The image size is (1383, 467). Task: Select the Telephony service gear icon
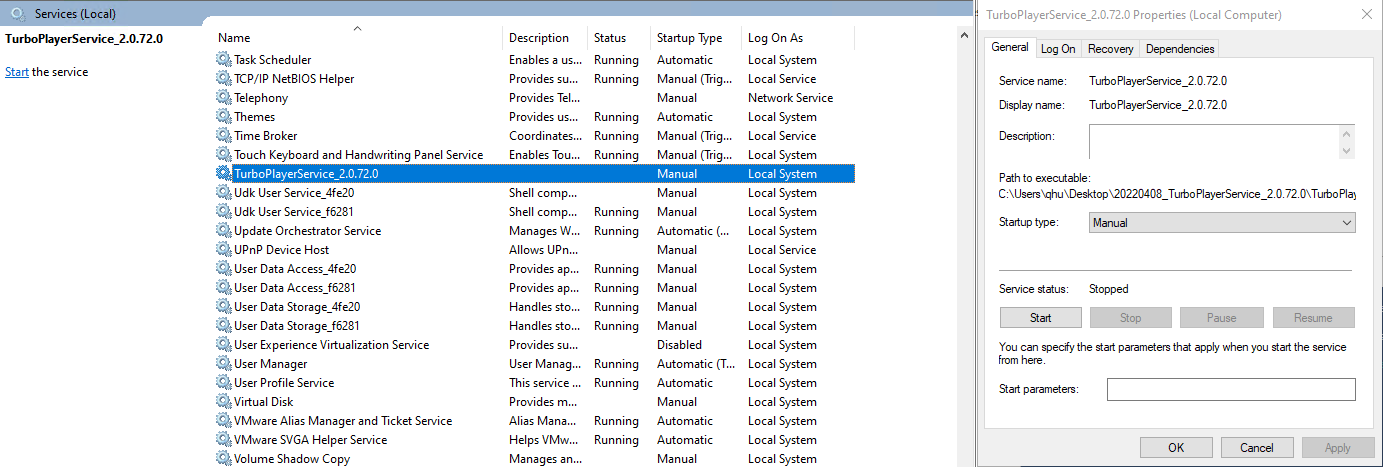coord(223,98)
